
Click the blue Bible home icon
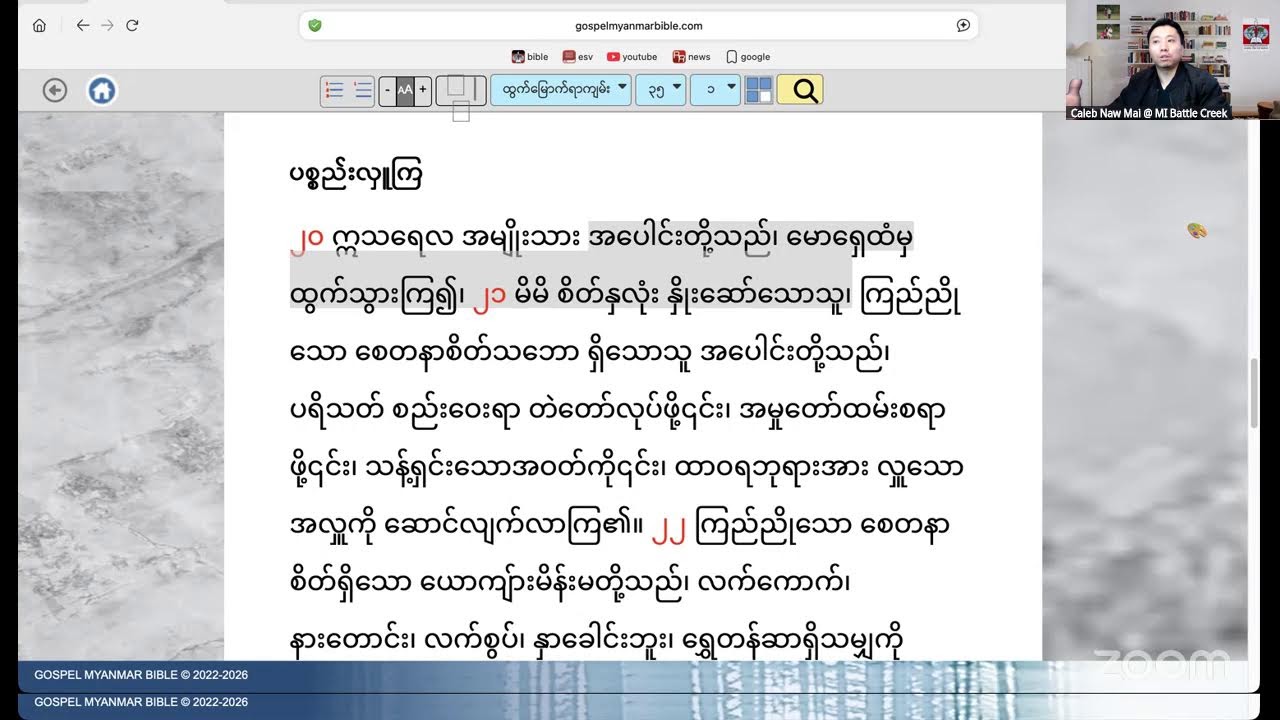[x=101, y=91]
